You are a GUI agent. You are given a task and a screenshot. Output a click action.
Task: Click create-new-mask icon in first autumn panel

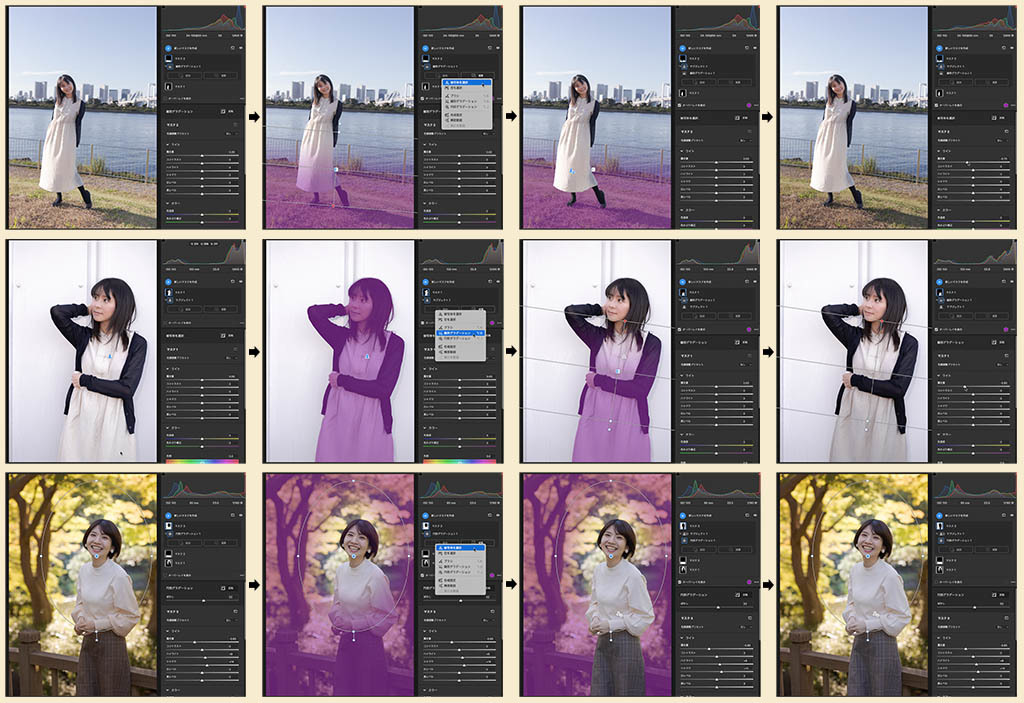(168, 515)
